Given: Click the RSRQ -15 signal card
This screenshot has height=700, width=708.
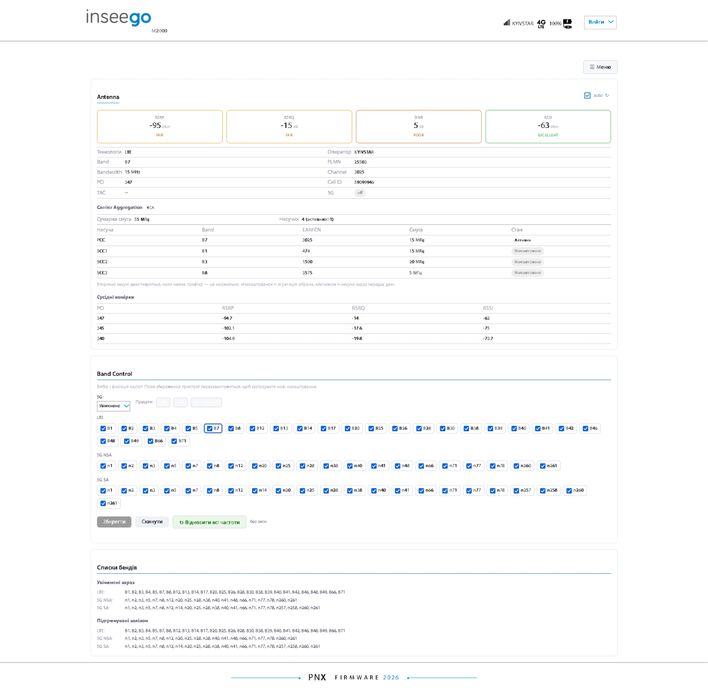Looking at the screenshot, I should tap(289, 126).
